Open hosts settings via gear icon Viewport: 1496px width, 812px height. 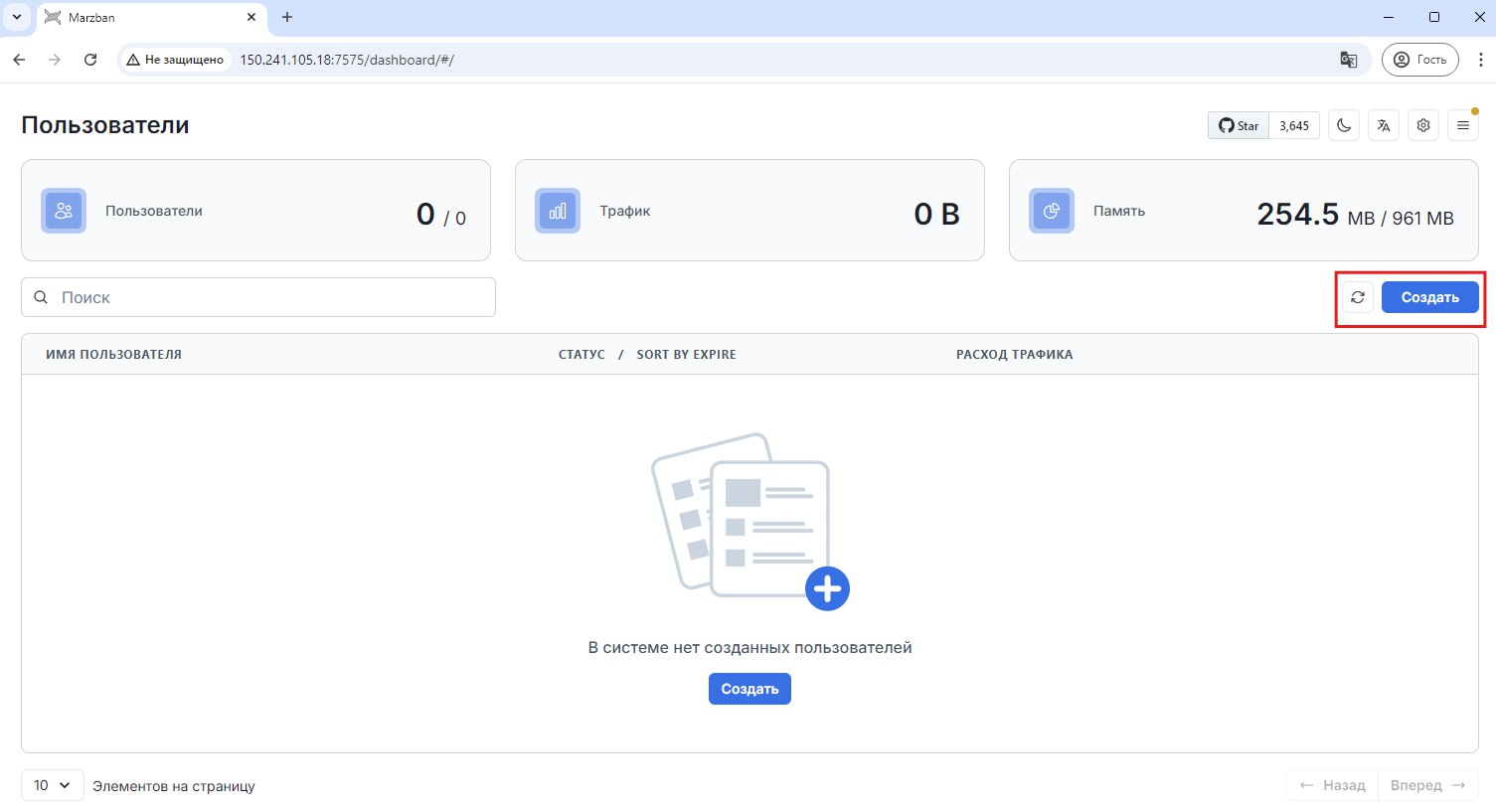[x=1423, y=125]
